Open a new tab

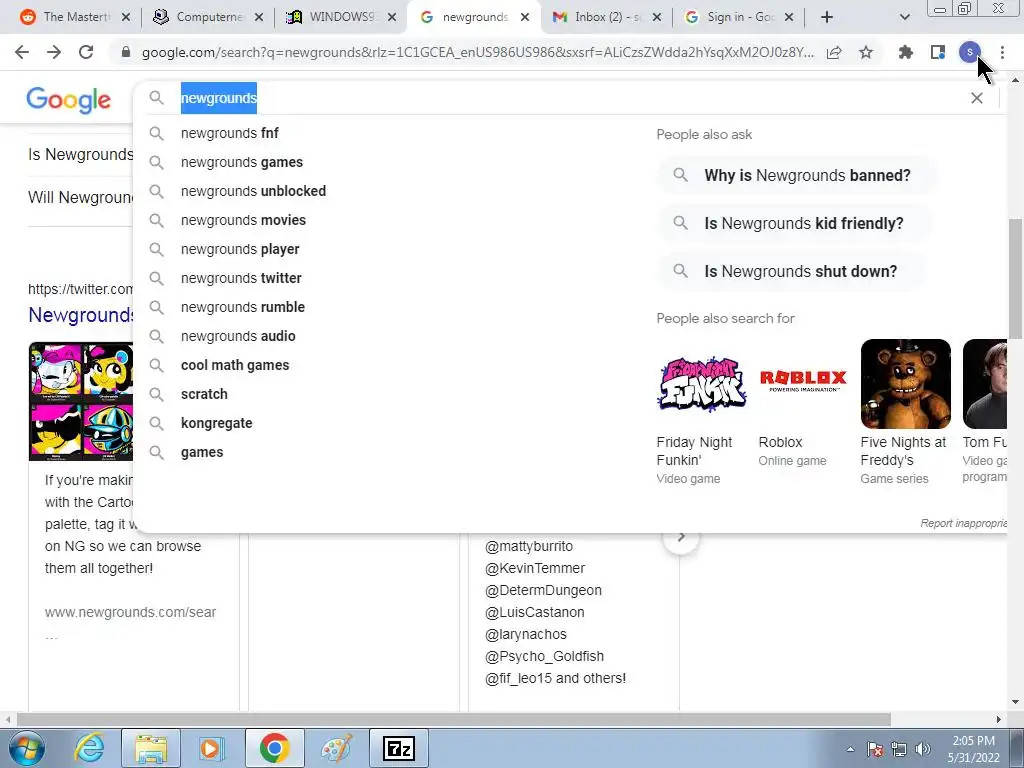pyautogui.click(x=827, y=17)
